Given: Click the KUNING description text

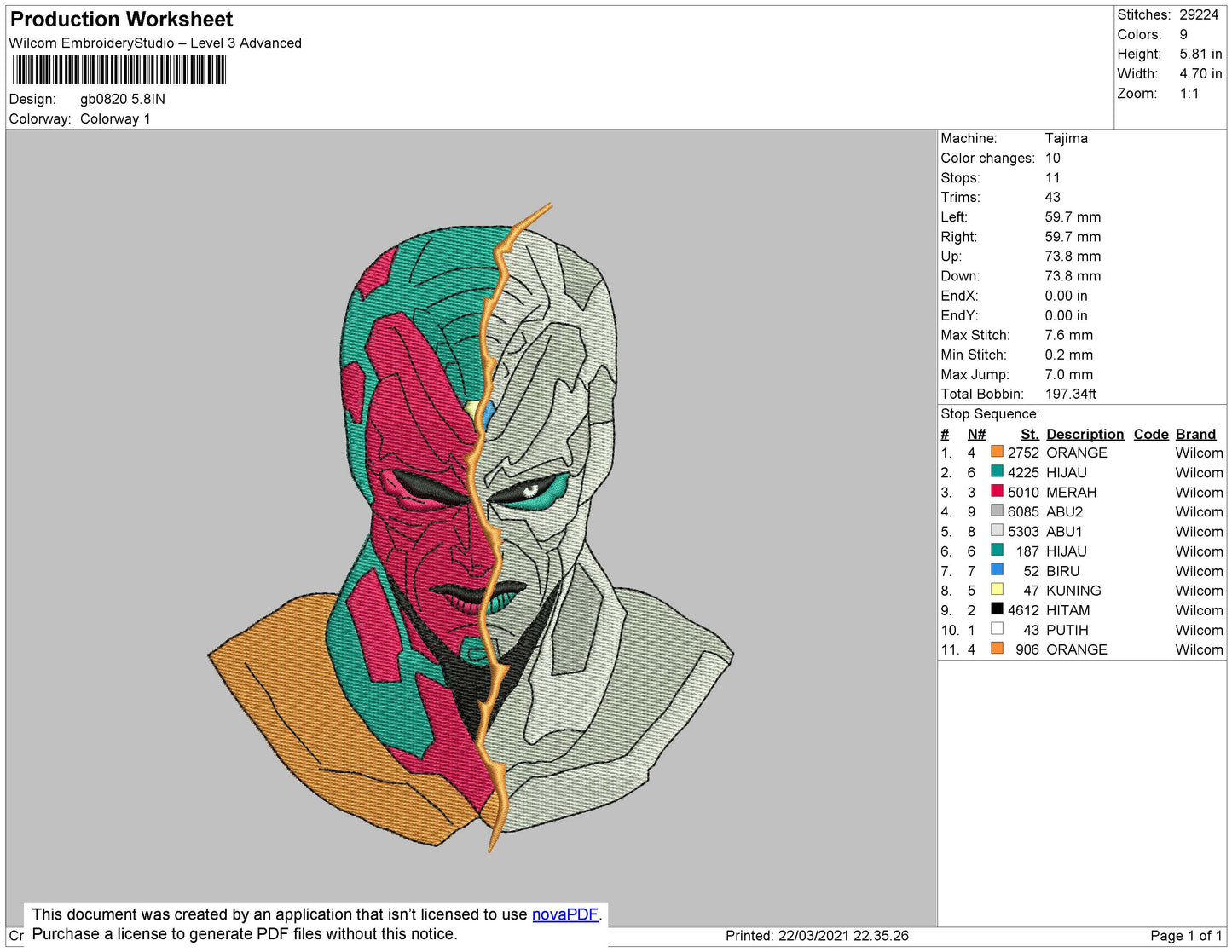Looking at the screenshot, I should coord(1073,591).
